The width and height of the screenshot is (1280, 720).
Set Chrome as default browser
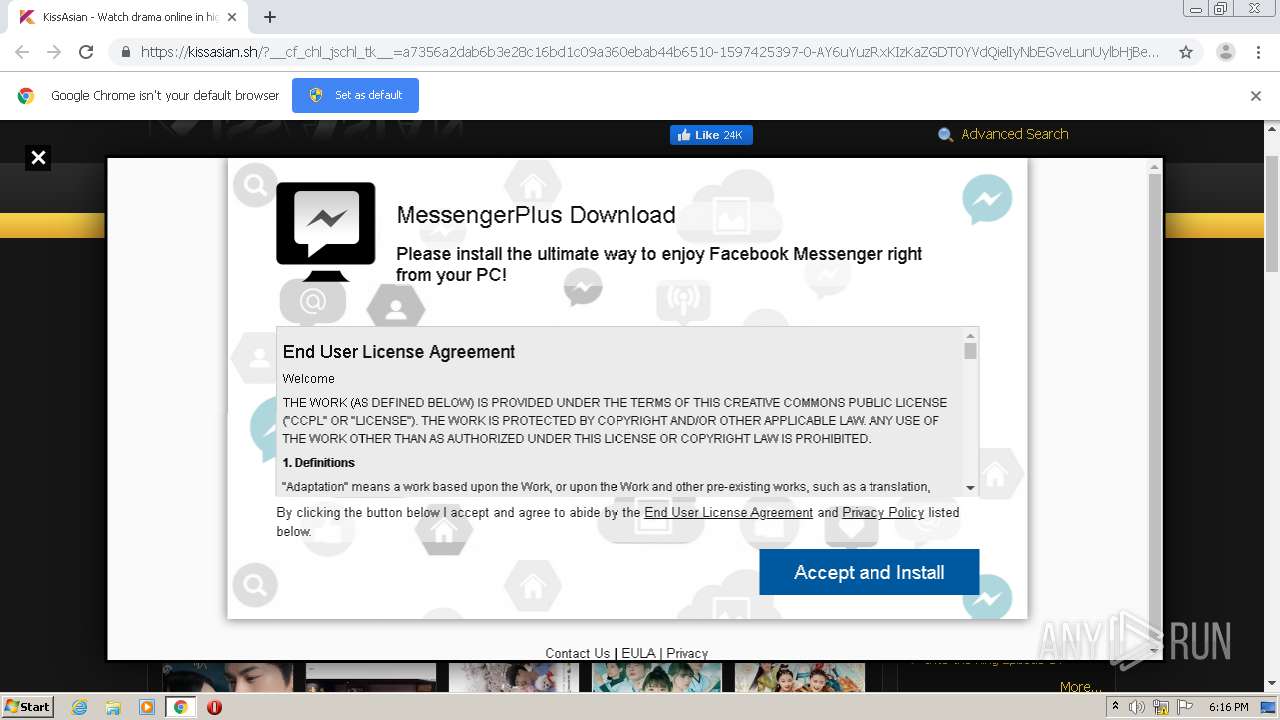[x=355, y=95]
